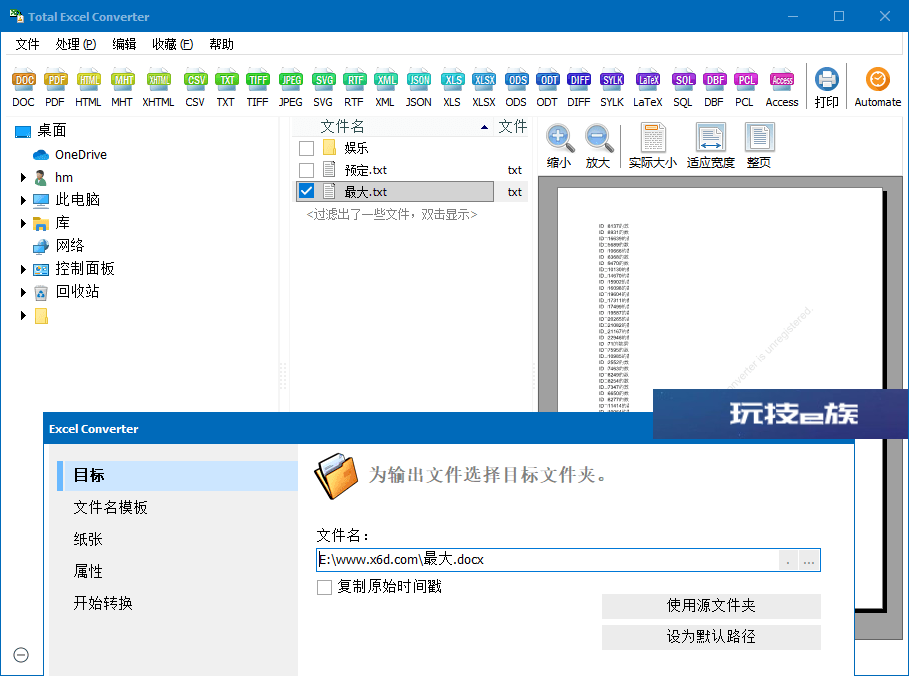909x676 pixels.
Task: Click the 放大 magnifier icon
Action: [598, 146]
